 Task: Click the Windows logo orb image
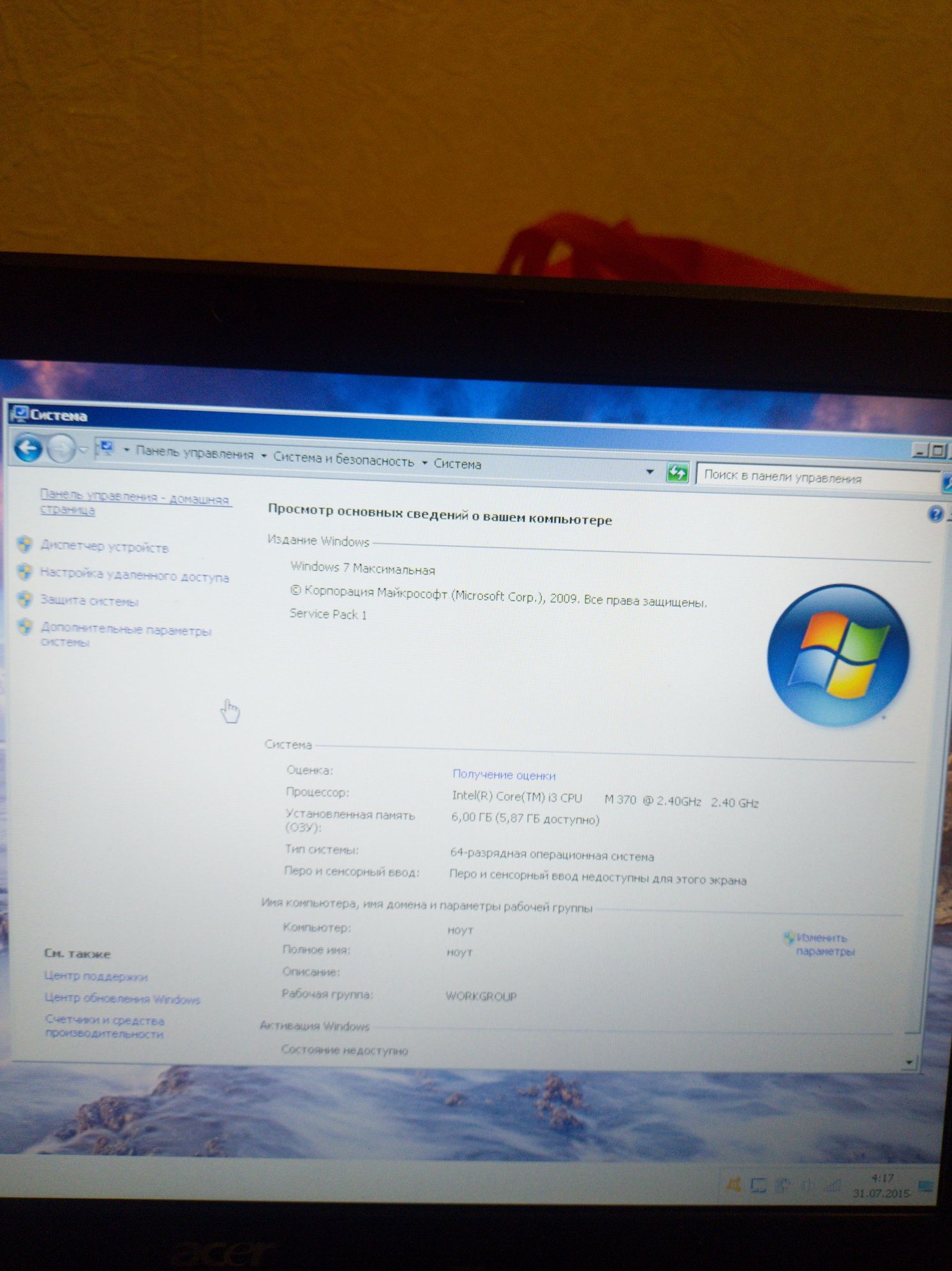point(838,656)
